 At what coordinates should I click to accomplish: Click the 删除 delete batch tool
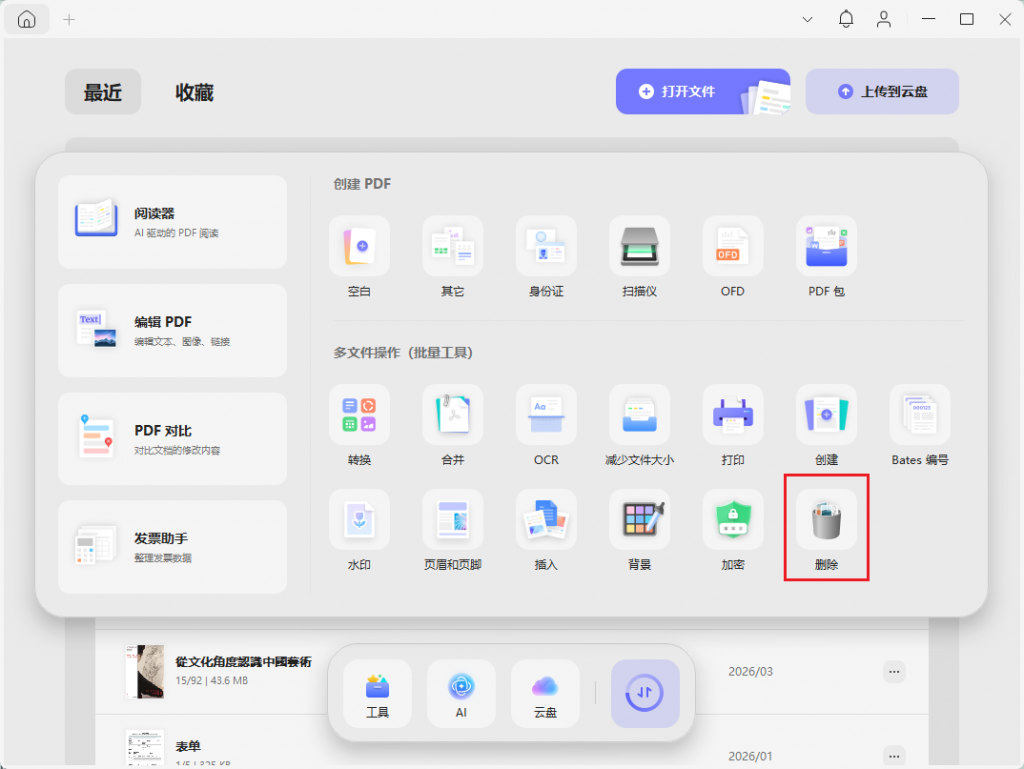826,520
